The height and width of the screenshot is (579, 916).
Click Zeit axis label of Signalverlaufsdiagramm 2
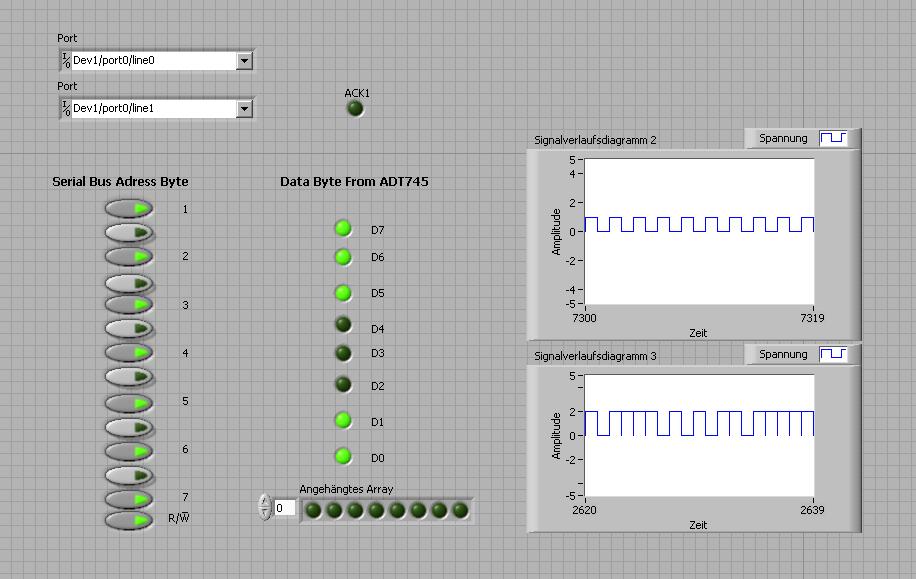point(698,333)
